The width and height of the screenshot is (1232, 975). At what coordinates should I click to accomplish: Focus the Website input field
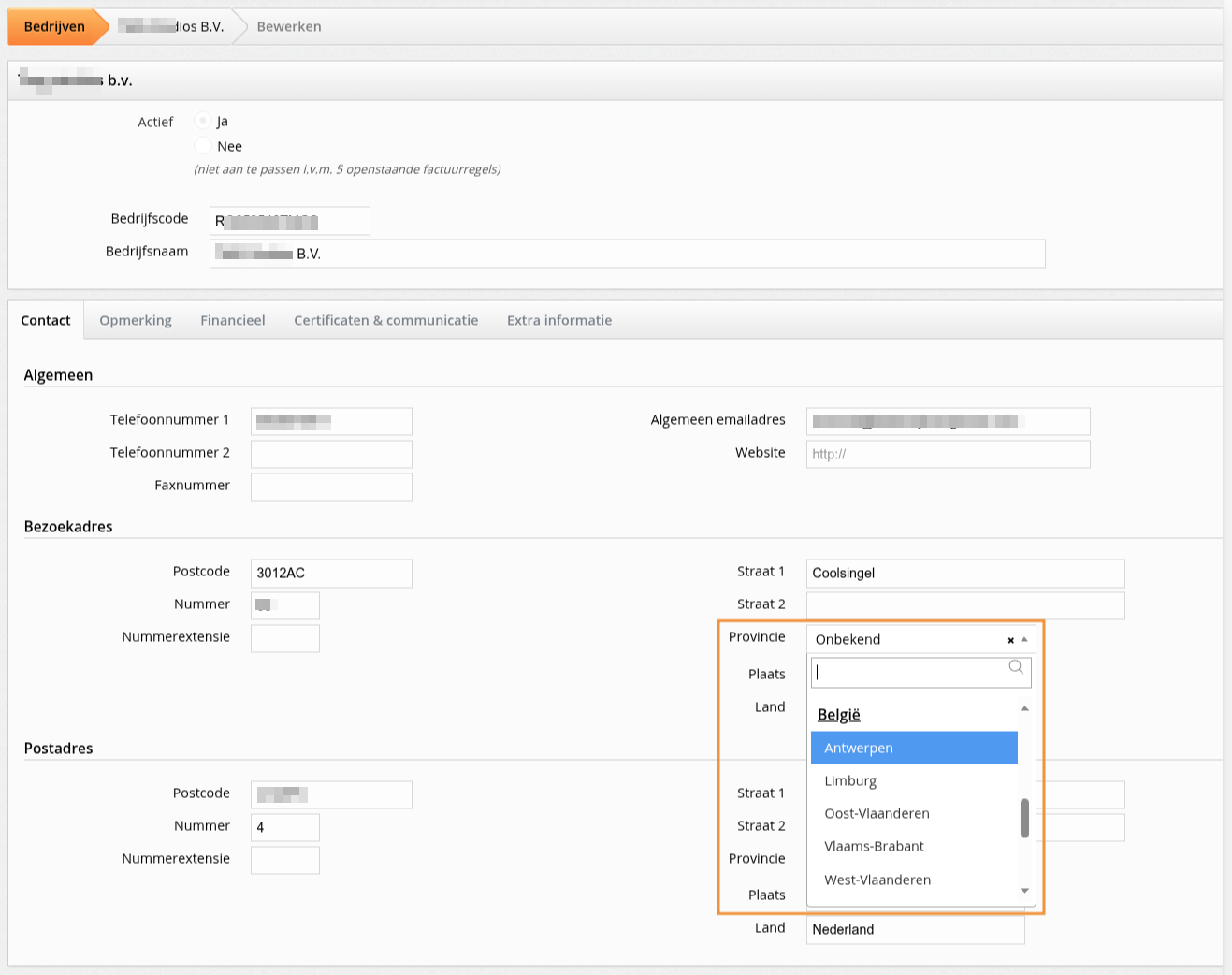click(948, 454)
